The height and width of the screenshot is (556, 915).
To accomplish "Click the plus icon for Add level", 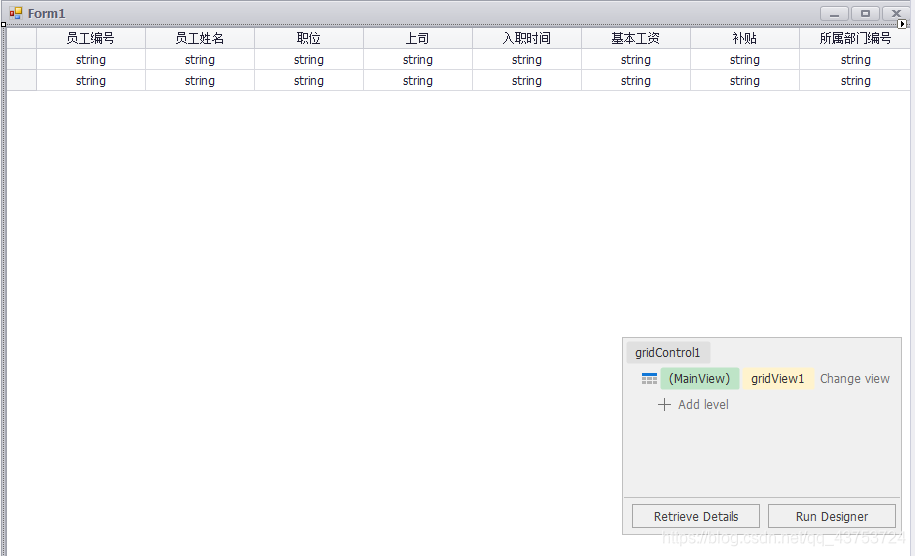I will (664, 405).
